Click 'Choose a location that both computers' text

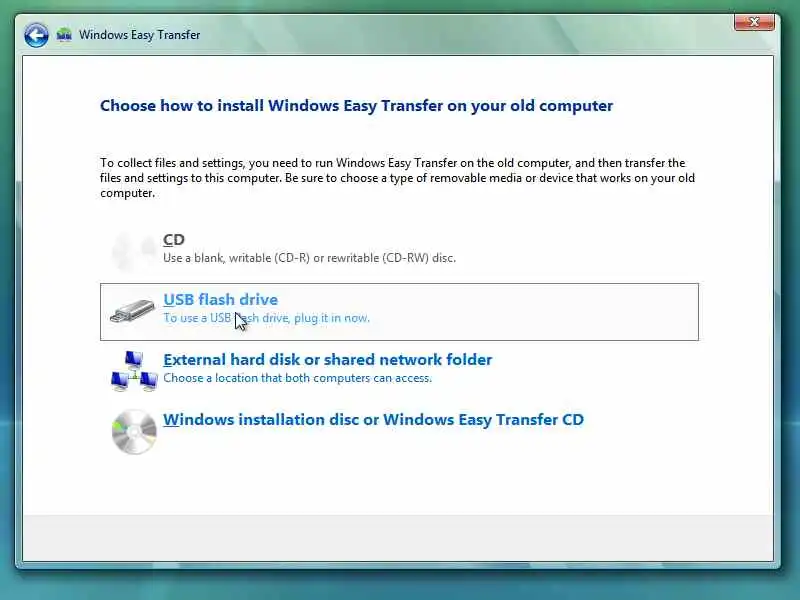point(297,378)
